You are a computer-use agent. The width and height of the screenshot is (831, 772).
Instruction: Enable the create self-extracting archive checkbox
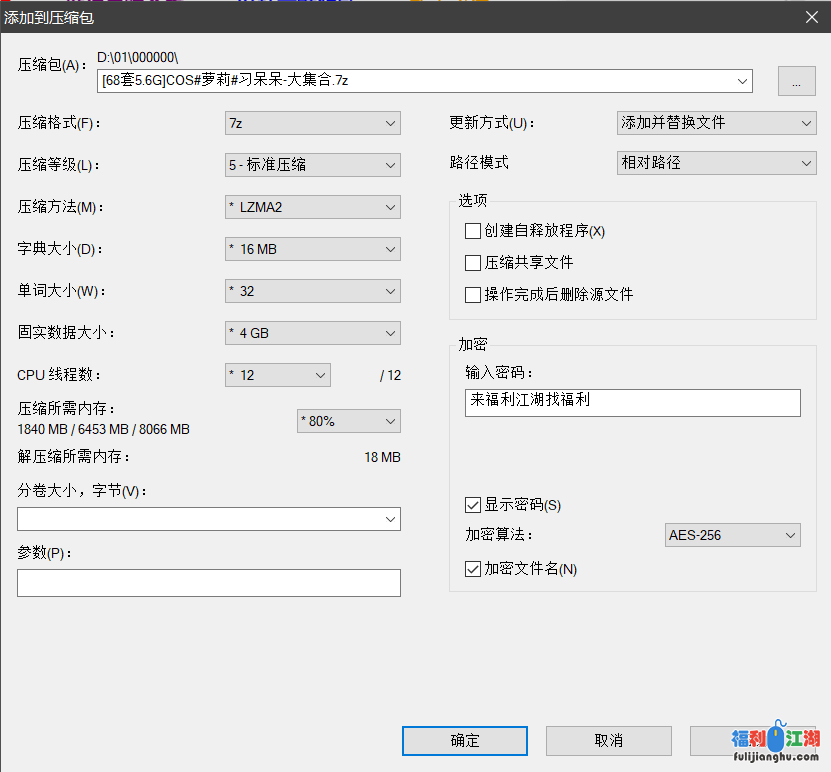(x=474, y=231)
